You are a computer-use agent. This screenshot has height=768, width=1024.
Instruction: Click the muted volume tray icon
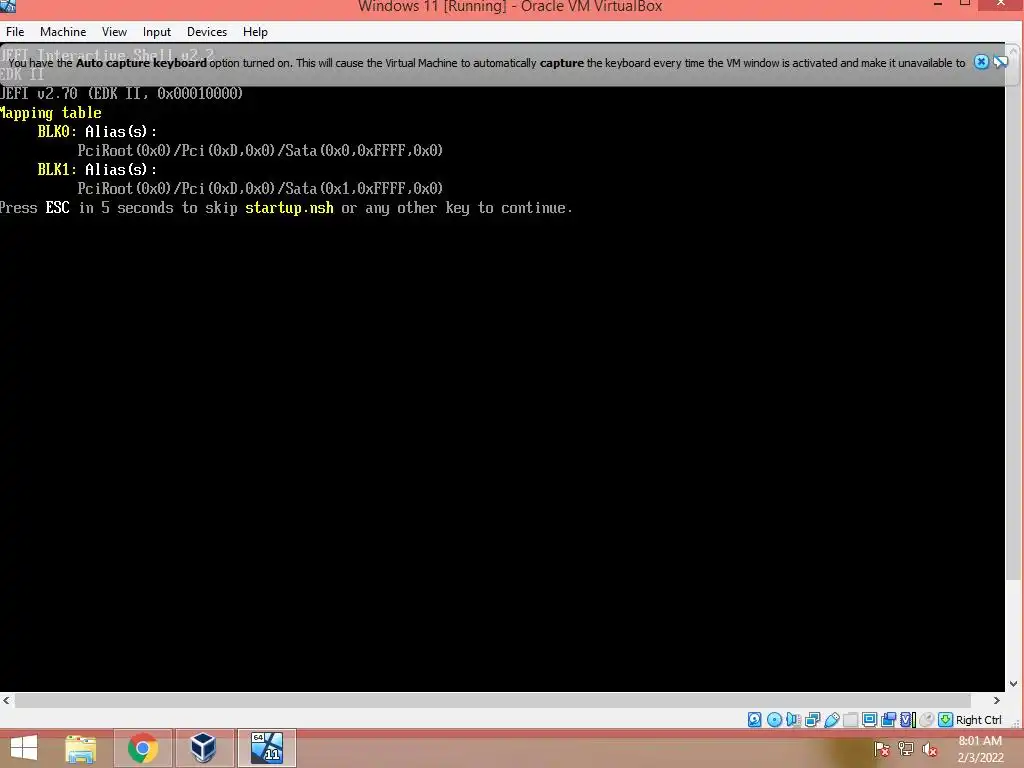(x=929, y=749)
